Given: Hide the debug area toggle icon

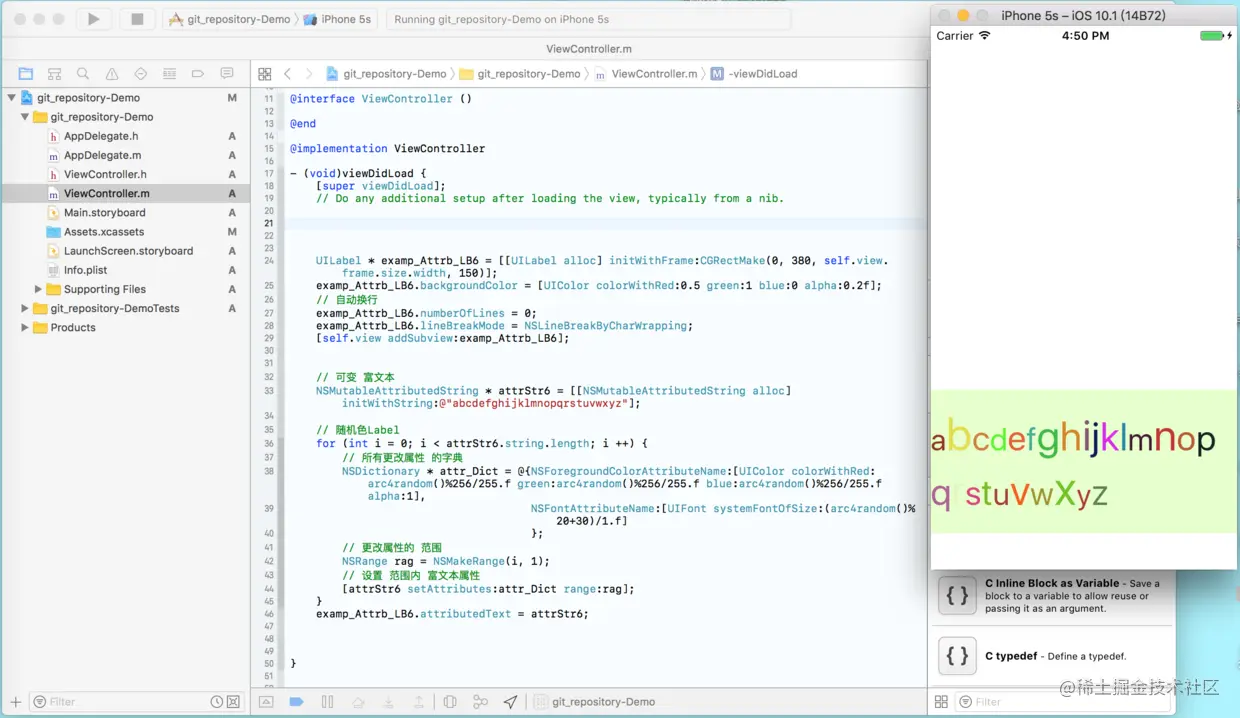Looking at the screenshot, I should 266,702.
